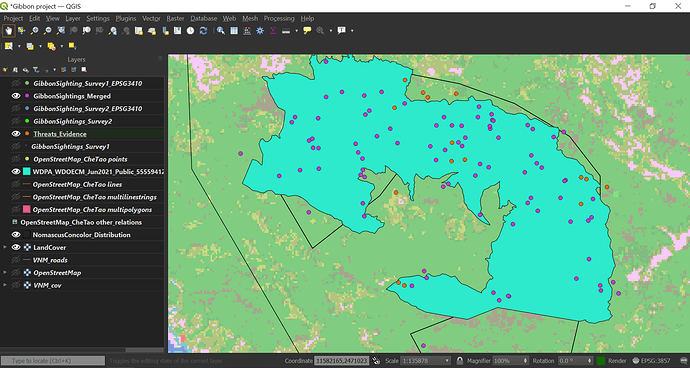Expand the VNM_cov layer tree
This screenshot has height=368, width=690.
click(5, 285)
